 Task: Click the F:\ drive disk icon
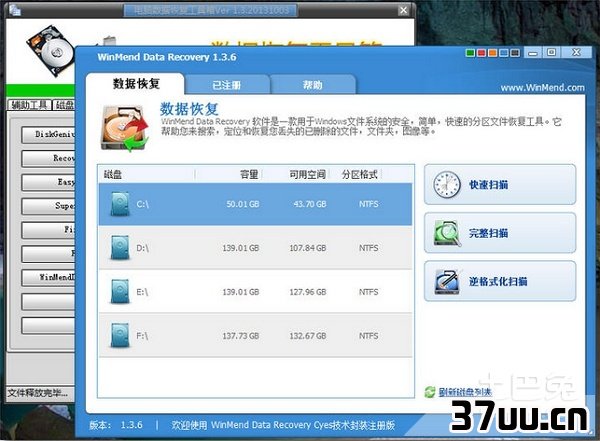(x=120, y=336)
